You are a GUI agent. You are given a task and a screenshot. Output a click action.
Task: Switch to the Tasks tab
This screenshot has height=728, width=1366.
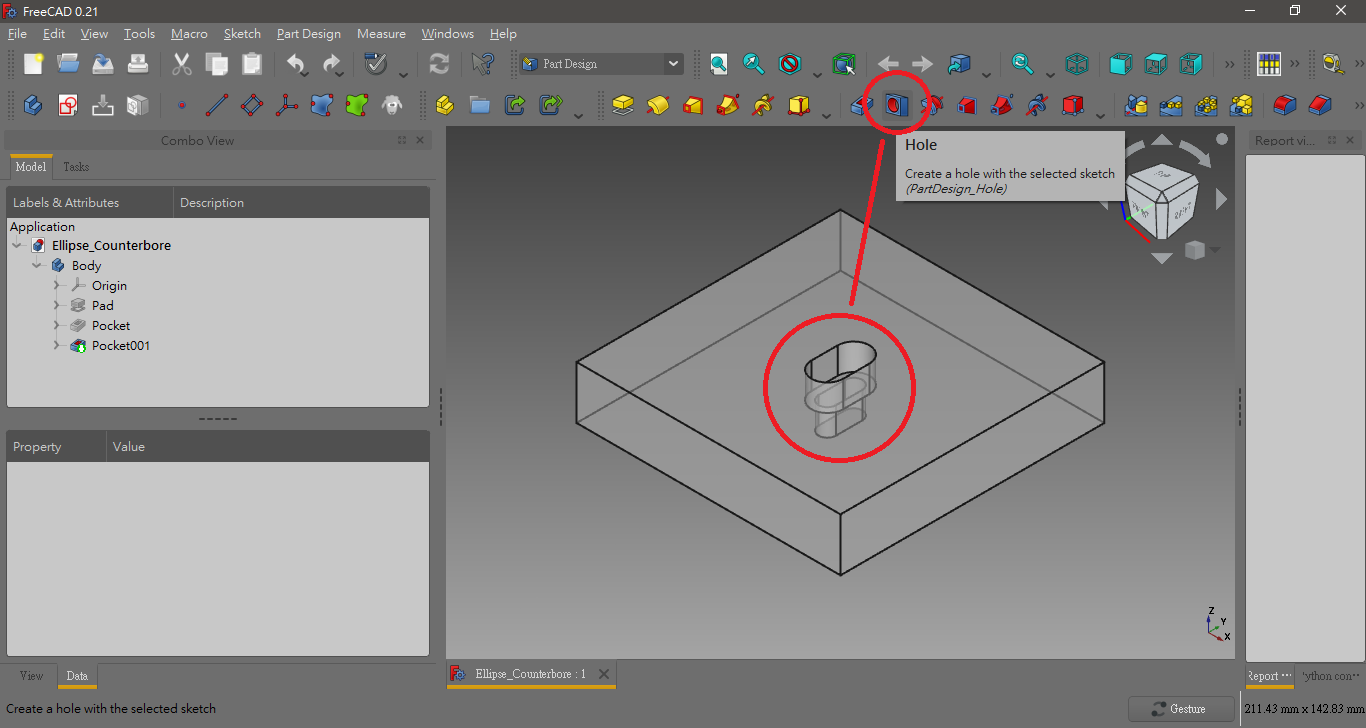click(75, 166)
